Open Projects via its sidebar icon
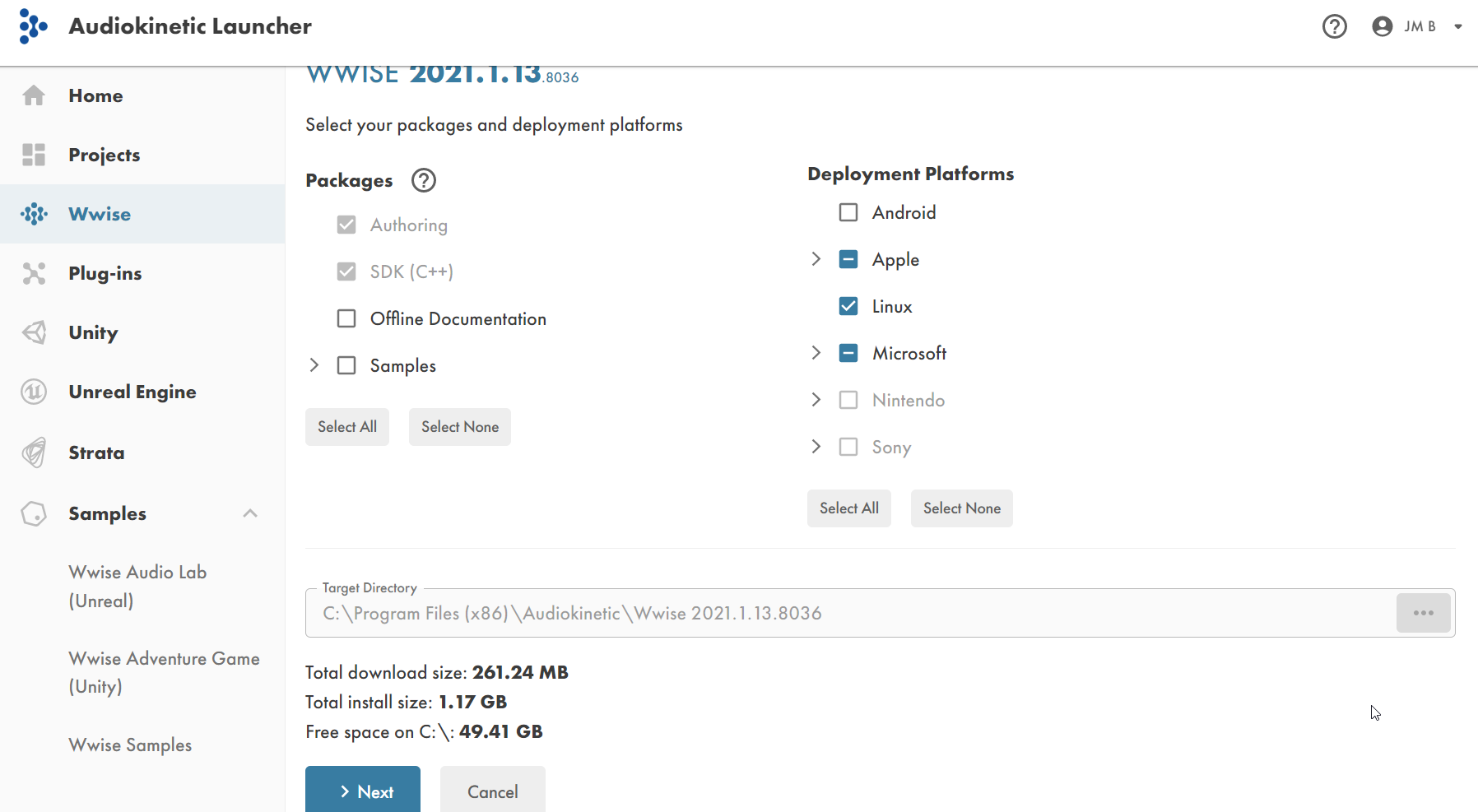 click(x=34, y=155)
